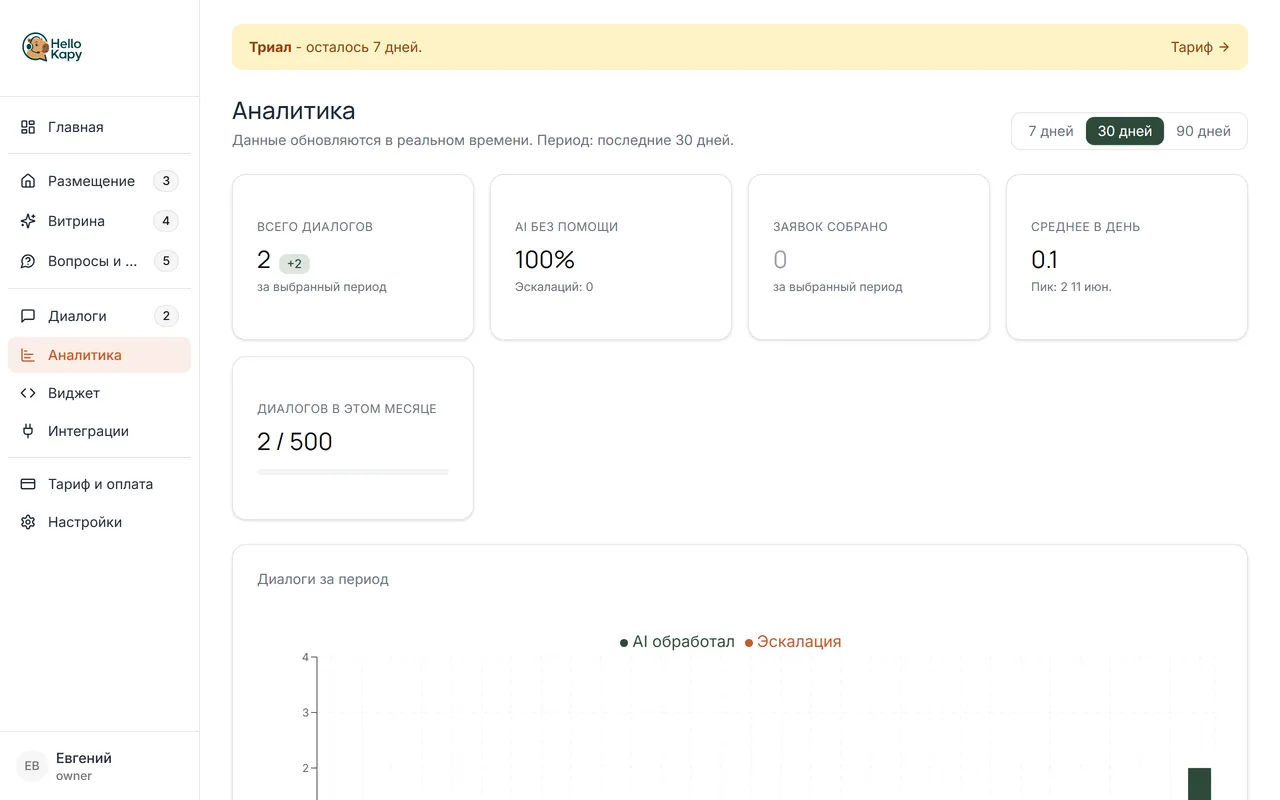This screenshot has height=800, width=1280.
Task: Click the Витрина badge showing 4
Action: click(x=166, y=221)
